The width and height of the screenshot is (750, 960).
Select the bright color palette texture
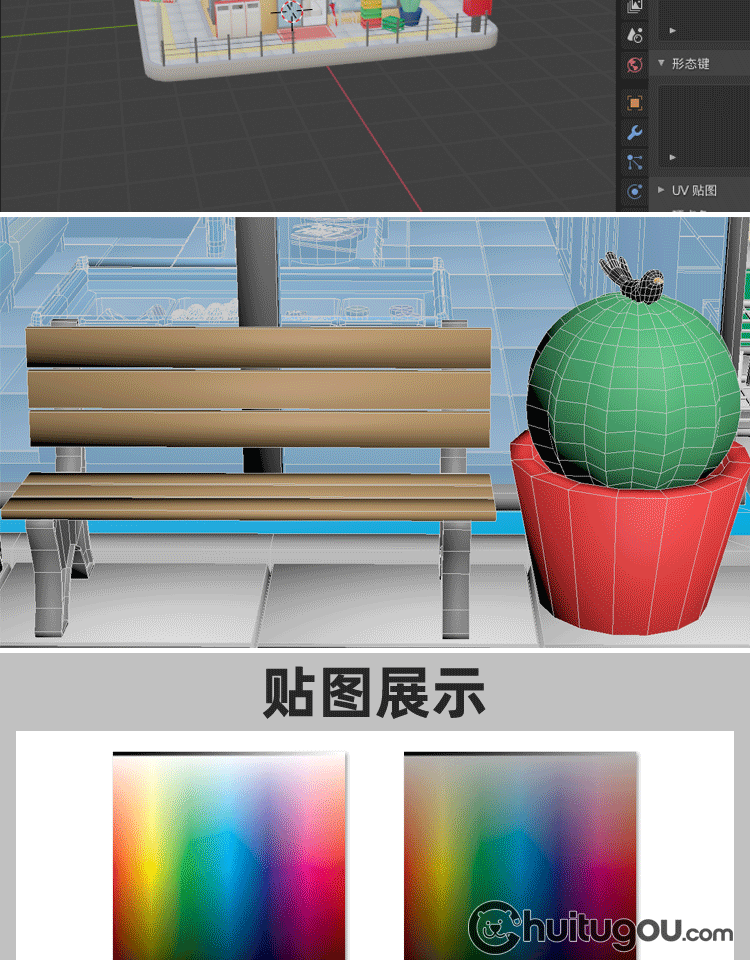pos(229,856)
